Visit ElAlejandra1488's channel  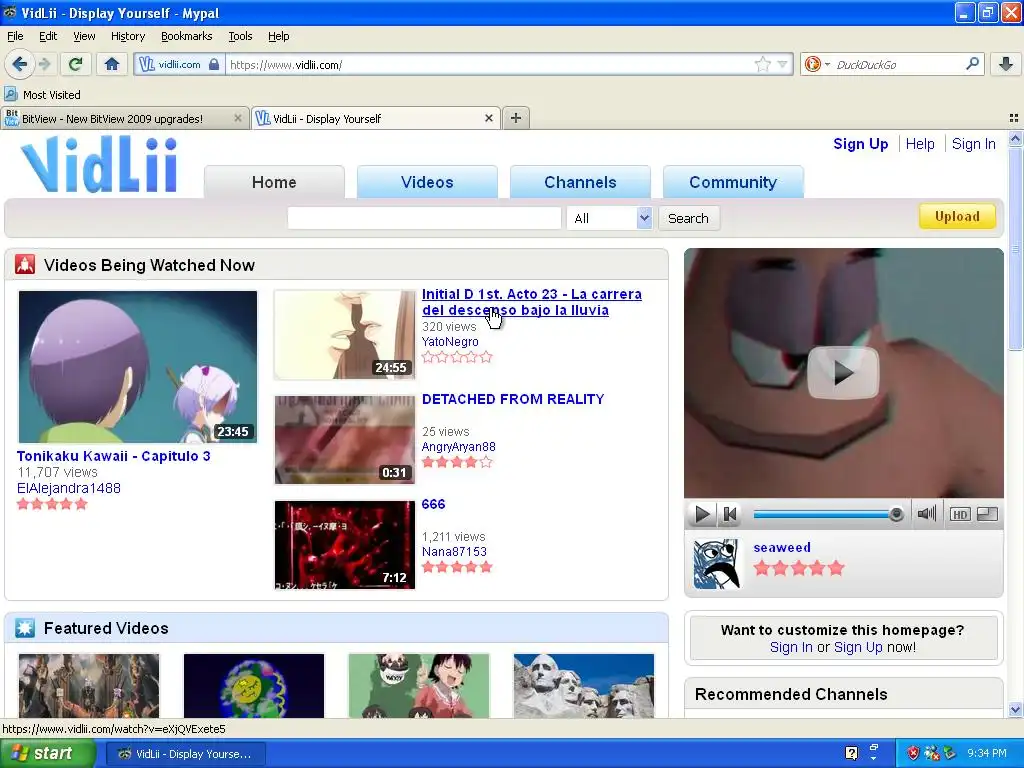69,488
